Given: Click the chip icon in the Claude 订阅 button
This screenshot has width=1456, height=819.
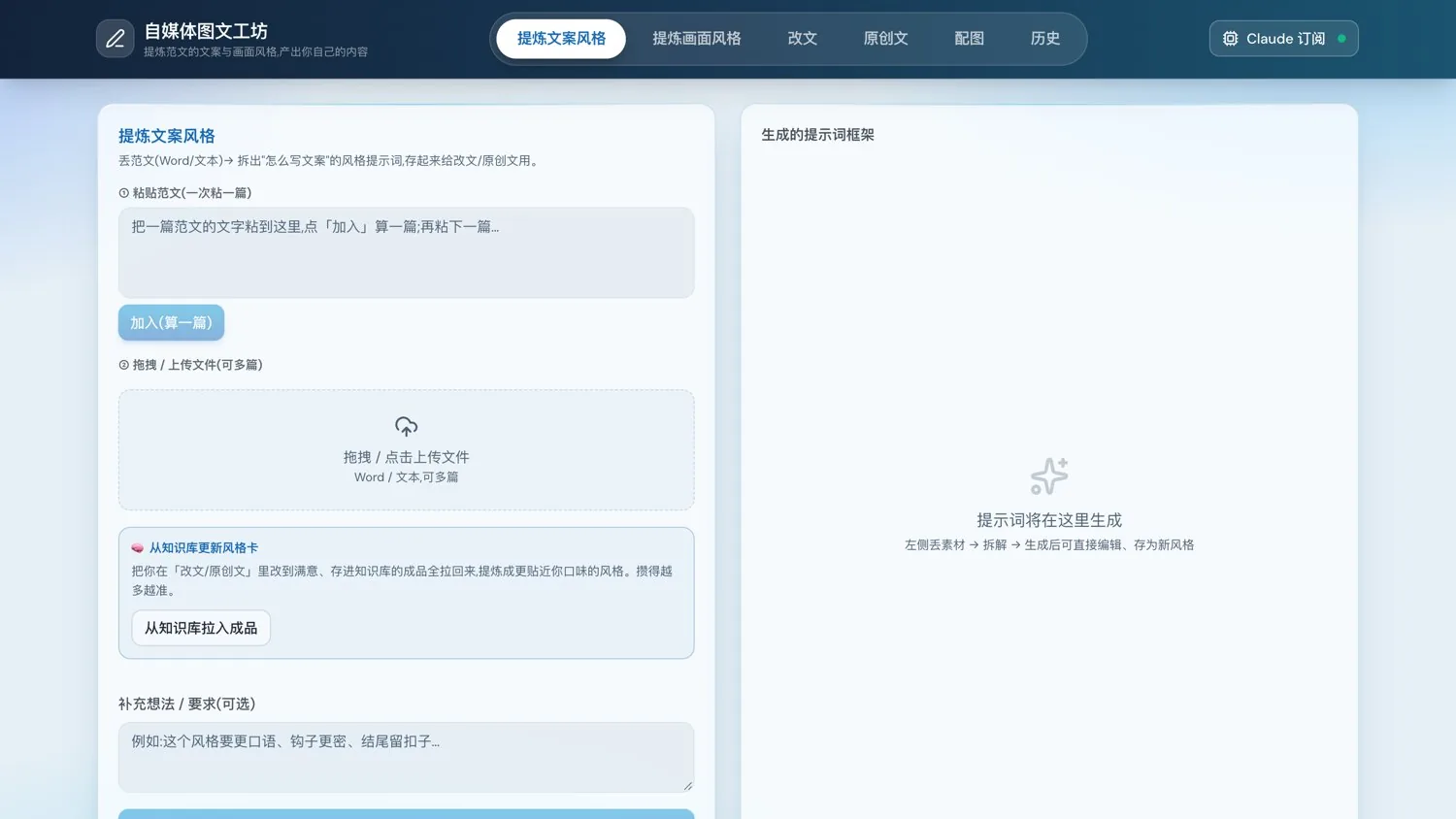Looking at the screenshot, I should click(x=1230, y=39).
